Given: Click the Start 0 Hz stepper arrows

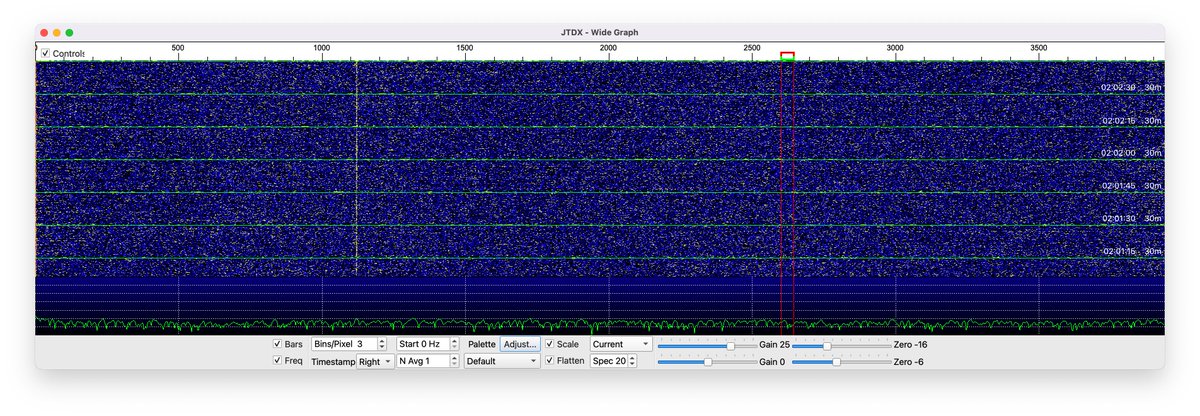Looking at the screenshot, I should tap(453, 344).
